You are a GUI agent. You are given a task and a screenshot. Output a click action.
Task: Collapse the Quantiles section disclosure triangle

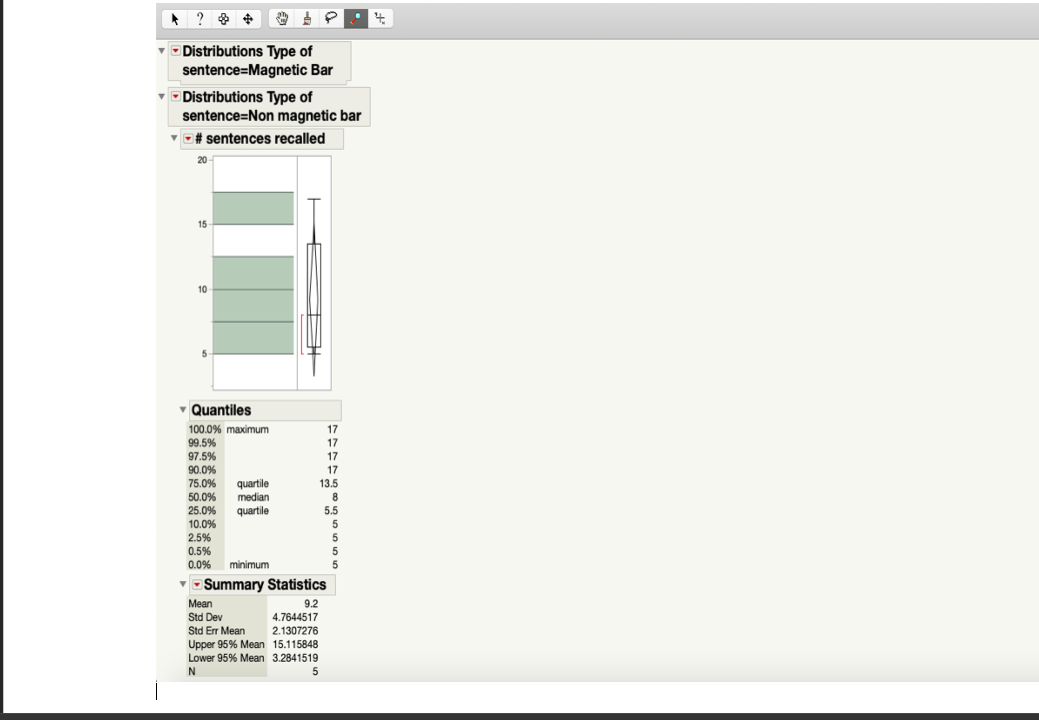pos(182,409)
